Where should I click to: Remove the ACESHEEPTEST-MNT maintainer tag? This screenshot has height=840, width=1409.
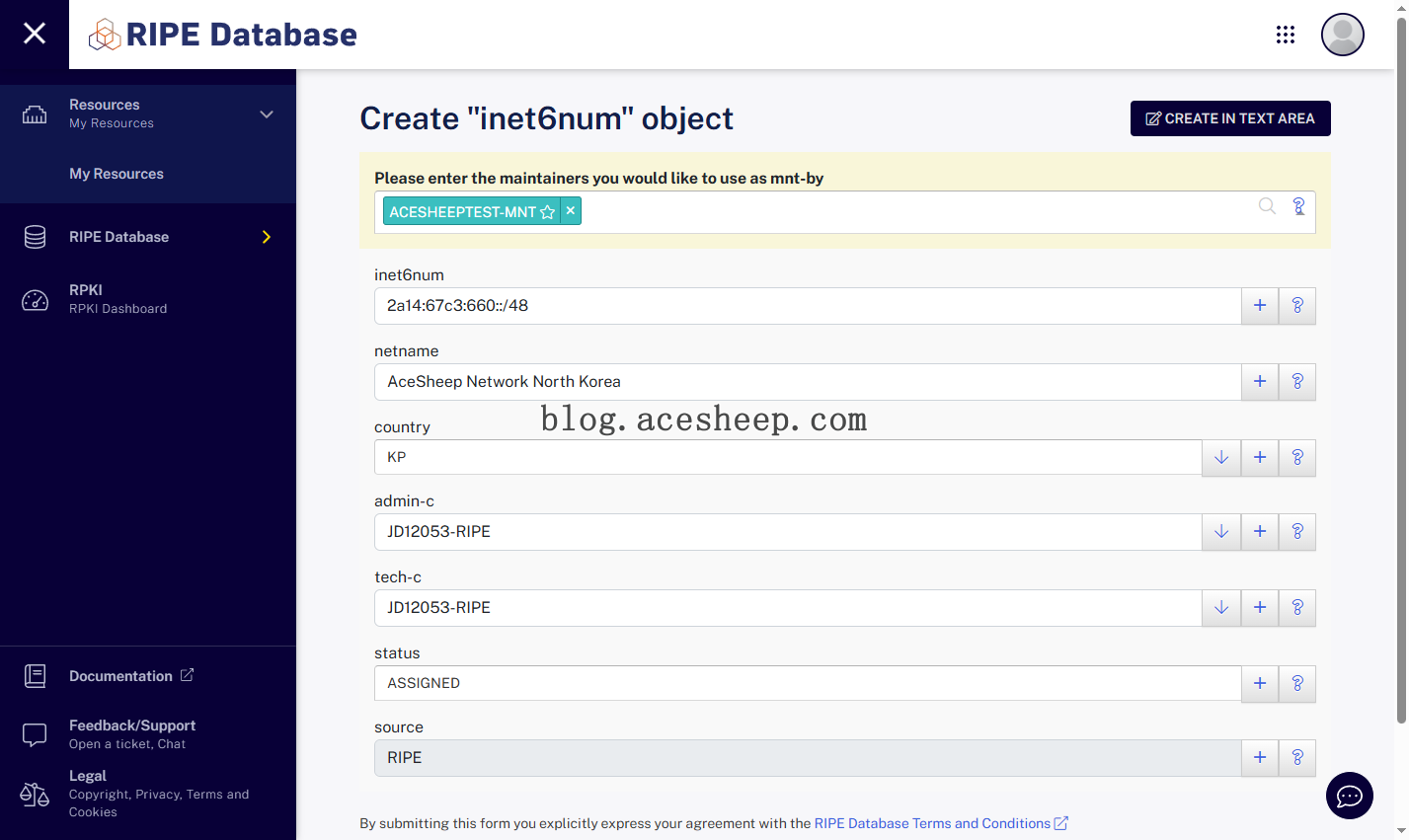point(571,211)
